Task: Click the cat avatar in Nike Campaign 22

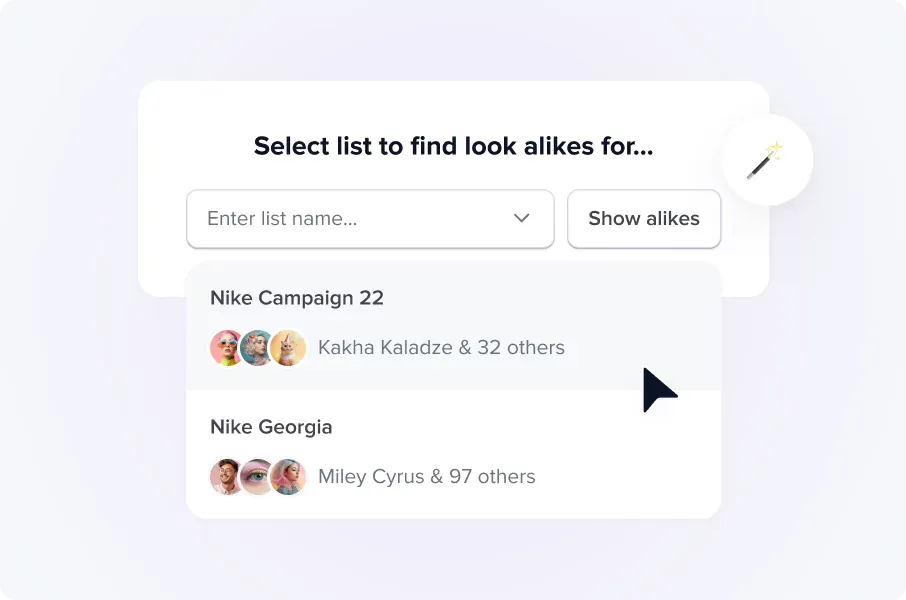Action: (288, 347)
